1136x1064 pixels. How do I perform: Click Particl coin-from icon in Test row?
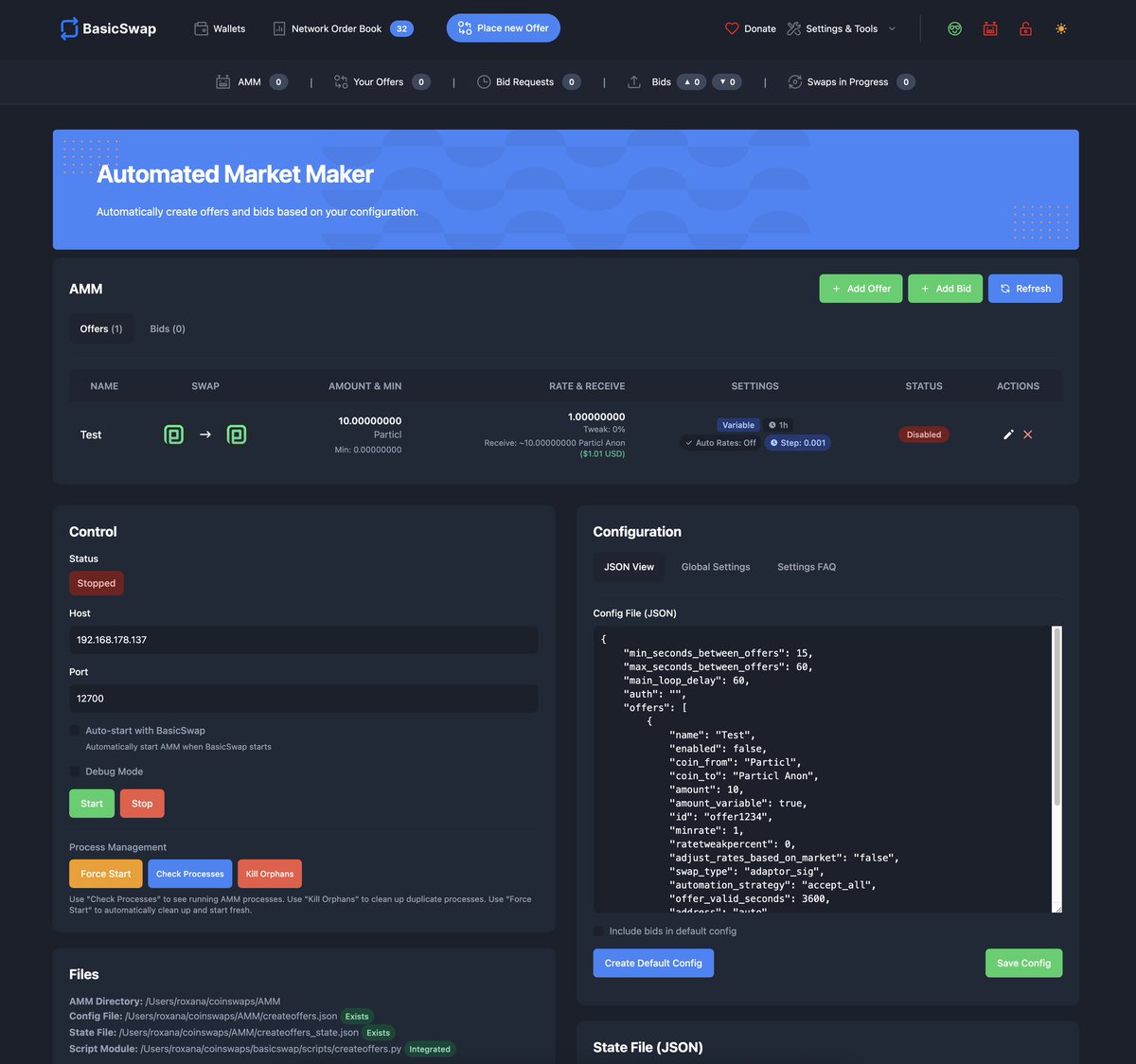pos(174,434)
